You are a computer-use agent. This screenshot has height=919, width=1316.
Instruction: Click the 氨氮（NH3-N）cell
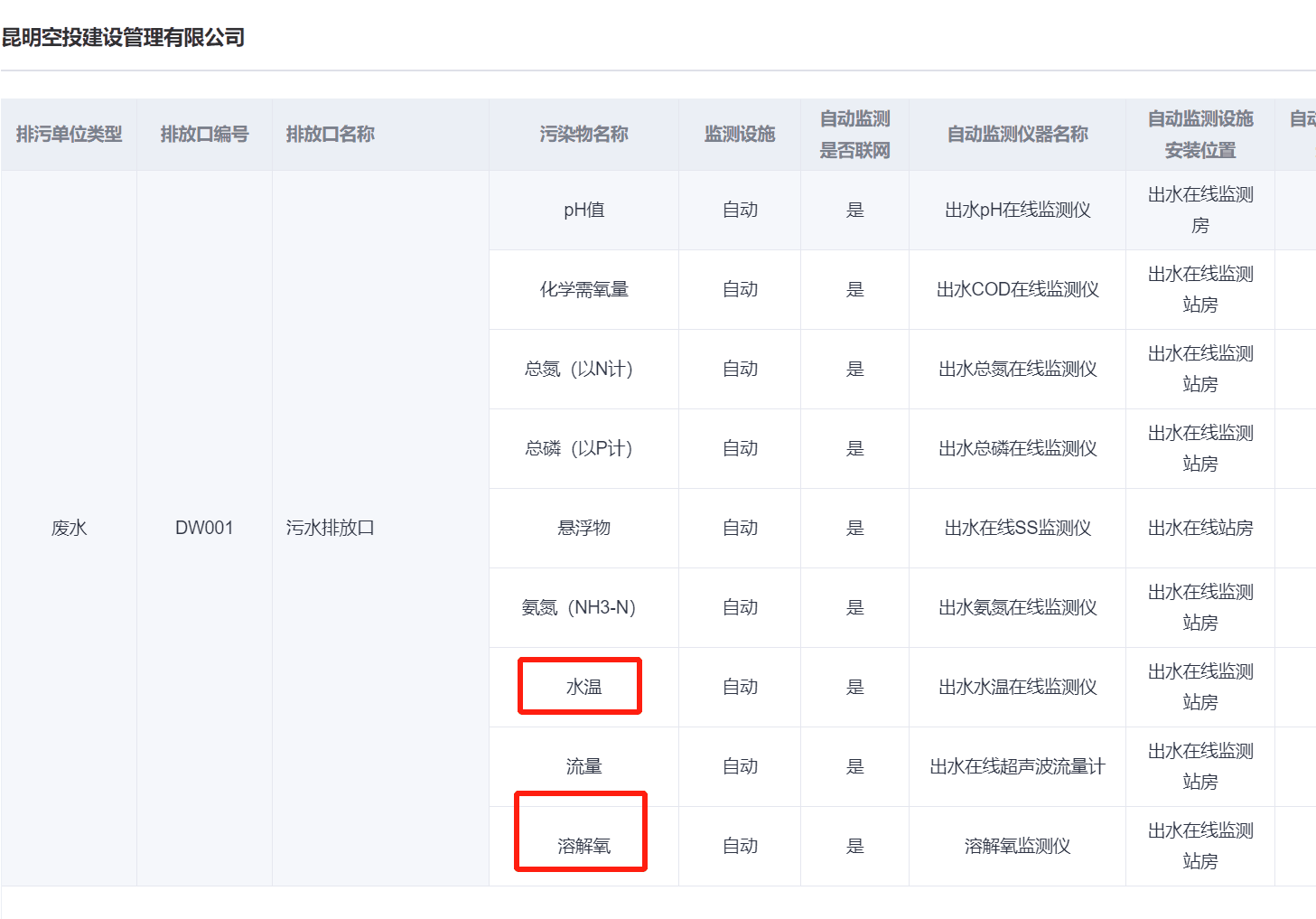tap(583, 607)
